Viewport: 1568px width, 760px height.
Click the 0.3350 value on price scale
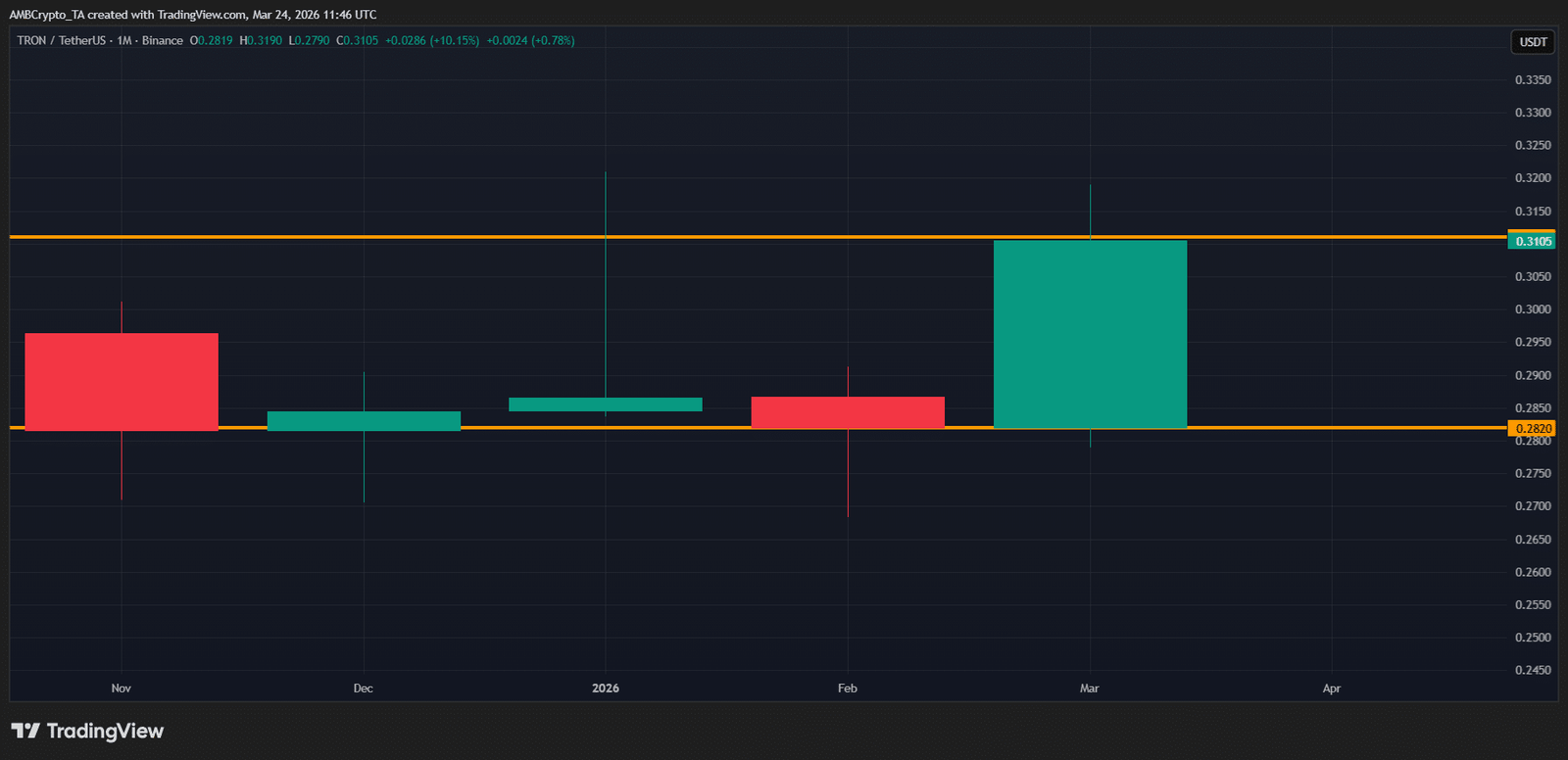point(1533,80)
